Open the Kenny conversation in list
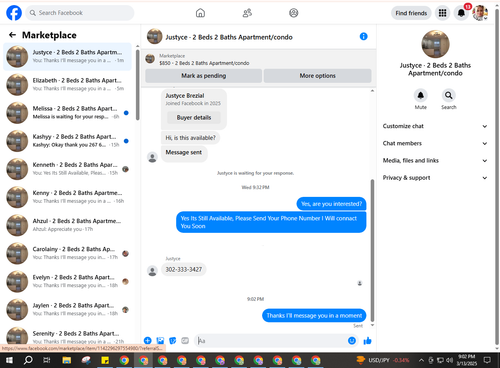Viewport: 500px width, 368px height. [68, 197]
